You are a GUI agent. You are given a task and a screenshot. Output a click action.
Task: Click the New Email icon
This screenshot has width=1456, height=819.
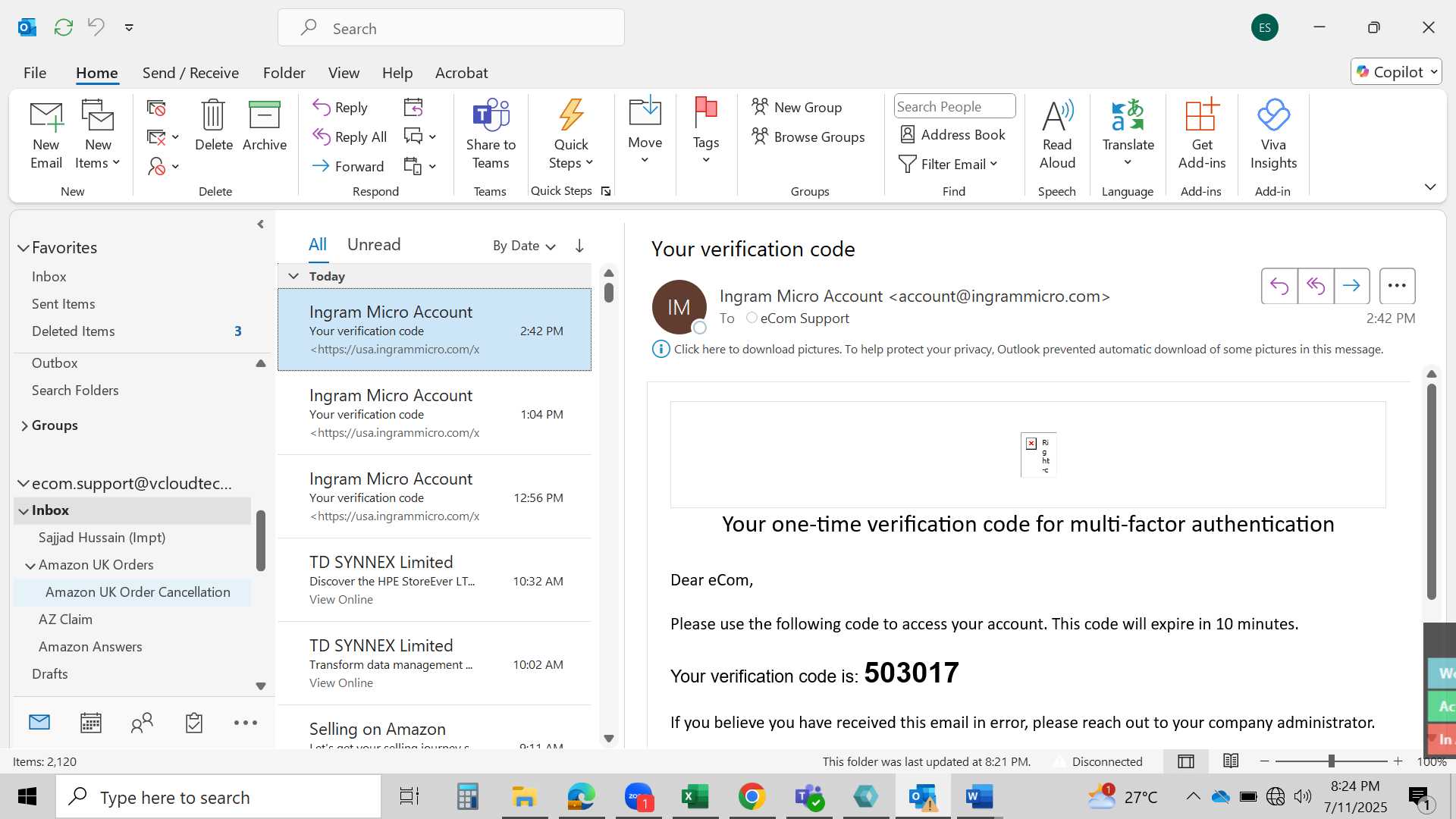(46, 135)
